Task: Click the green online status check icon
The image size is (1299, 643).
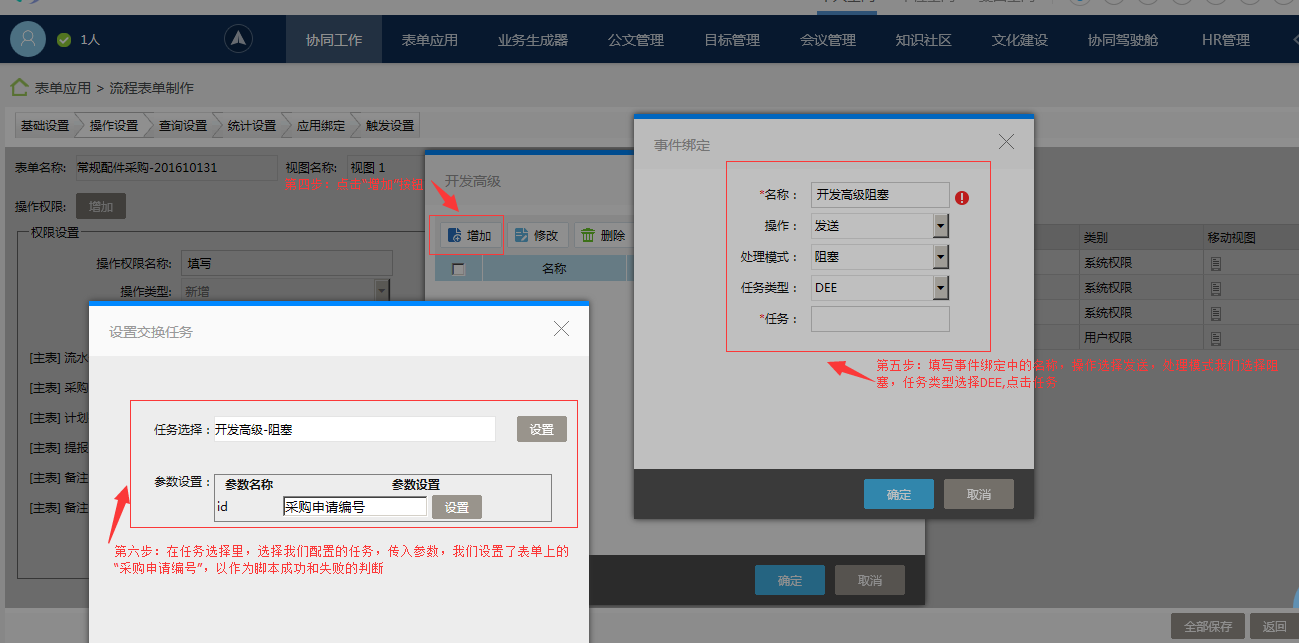Action: (x=64, y=40)
